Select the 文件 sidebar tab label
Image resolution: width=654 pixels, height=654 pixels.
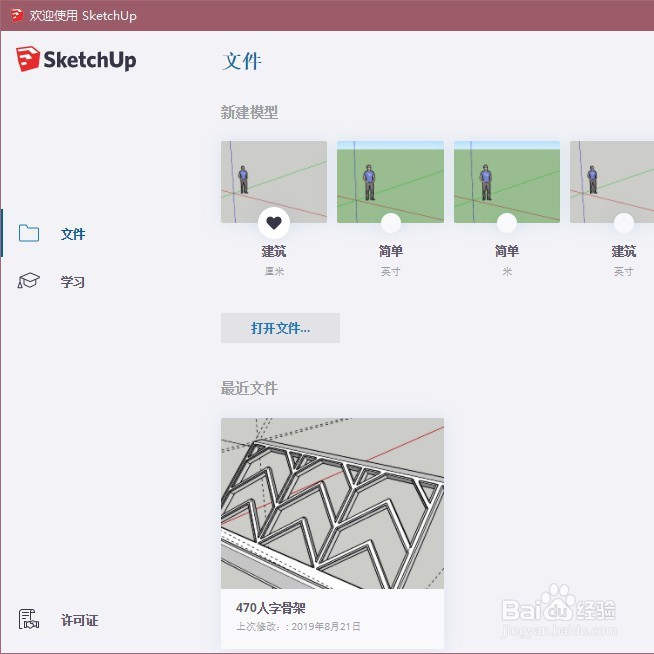click(x=73, y=234)
